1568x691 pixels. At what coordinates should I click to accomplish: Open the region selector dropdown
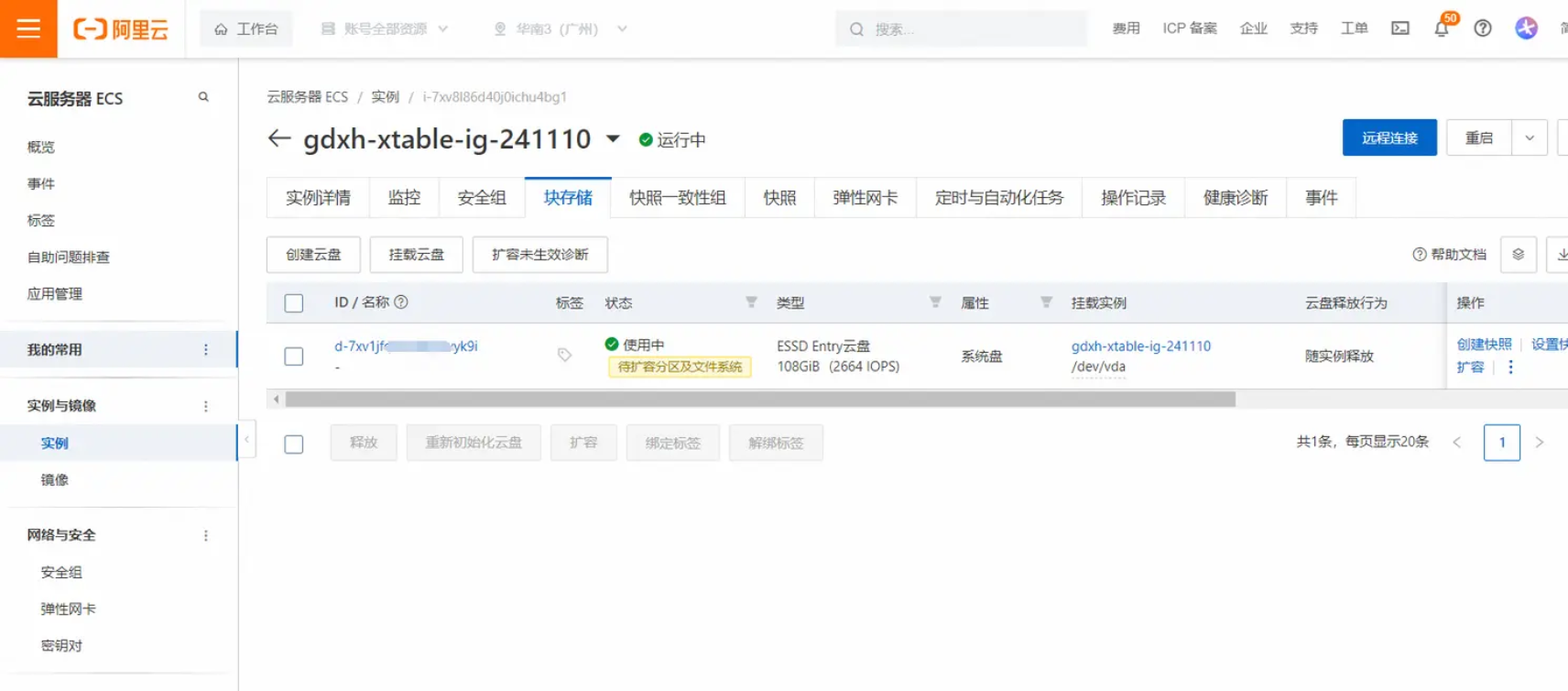tap(561, 29)
